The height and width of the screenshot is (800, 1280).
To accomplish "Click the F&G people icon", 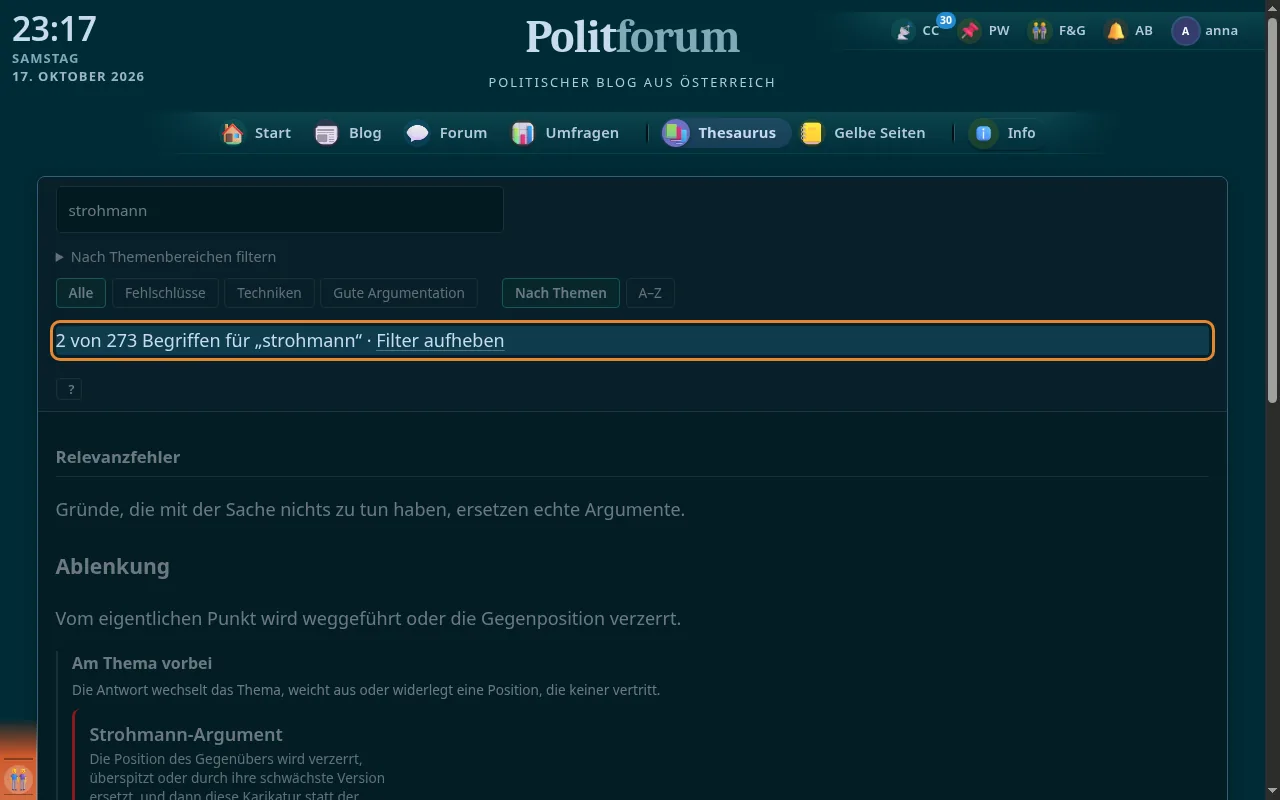I will coord(1041,31).
